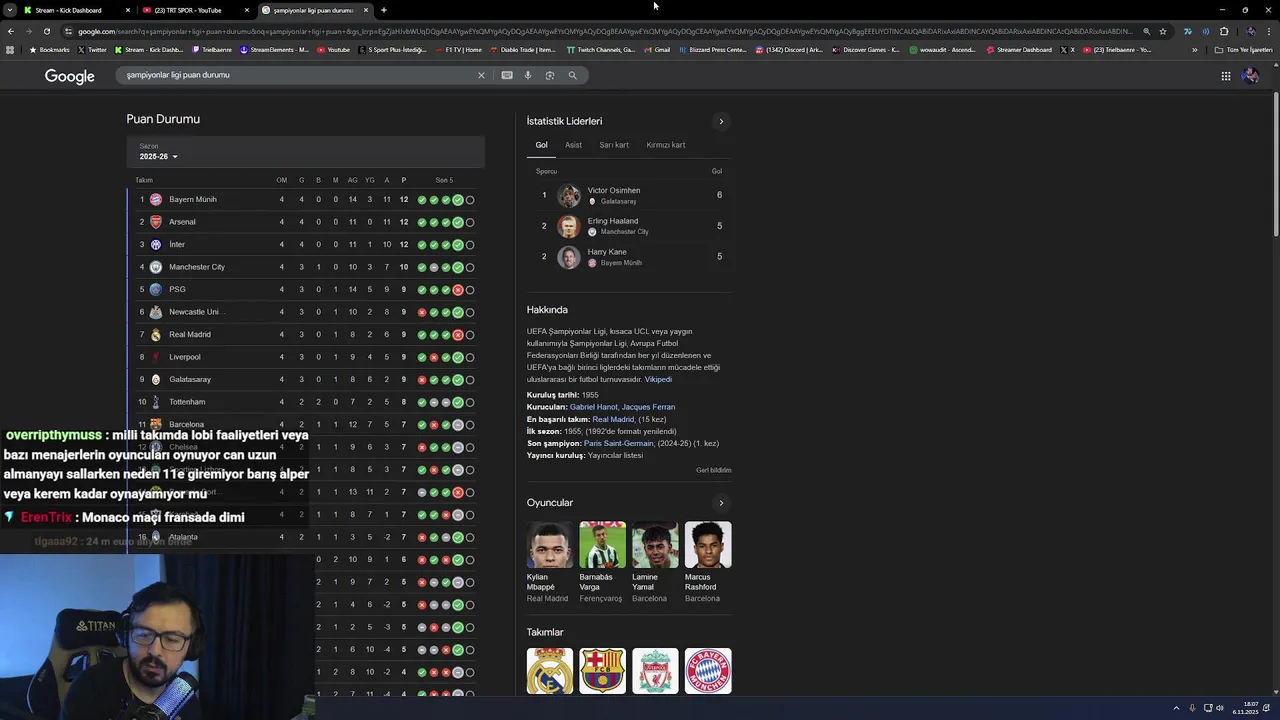The width and height of the screenshot is (1280, 720).
Task: Close the TRT SPOR YouTube tab
Action: pyautogui.click(x=246, y=10)
